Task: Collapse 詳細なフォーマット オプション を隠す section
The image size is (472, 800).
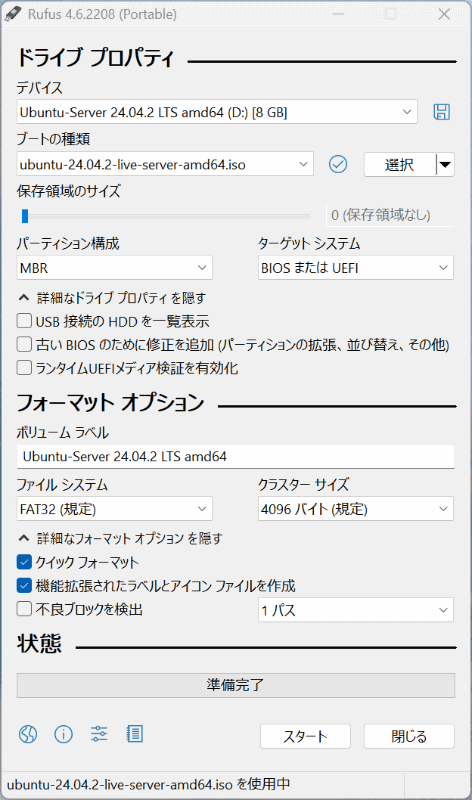Action: pos(120,538)
